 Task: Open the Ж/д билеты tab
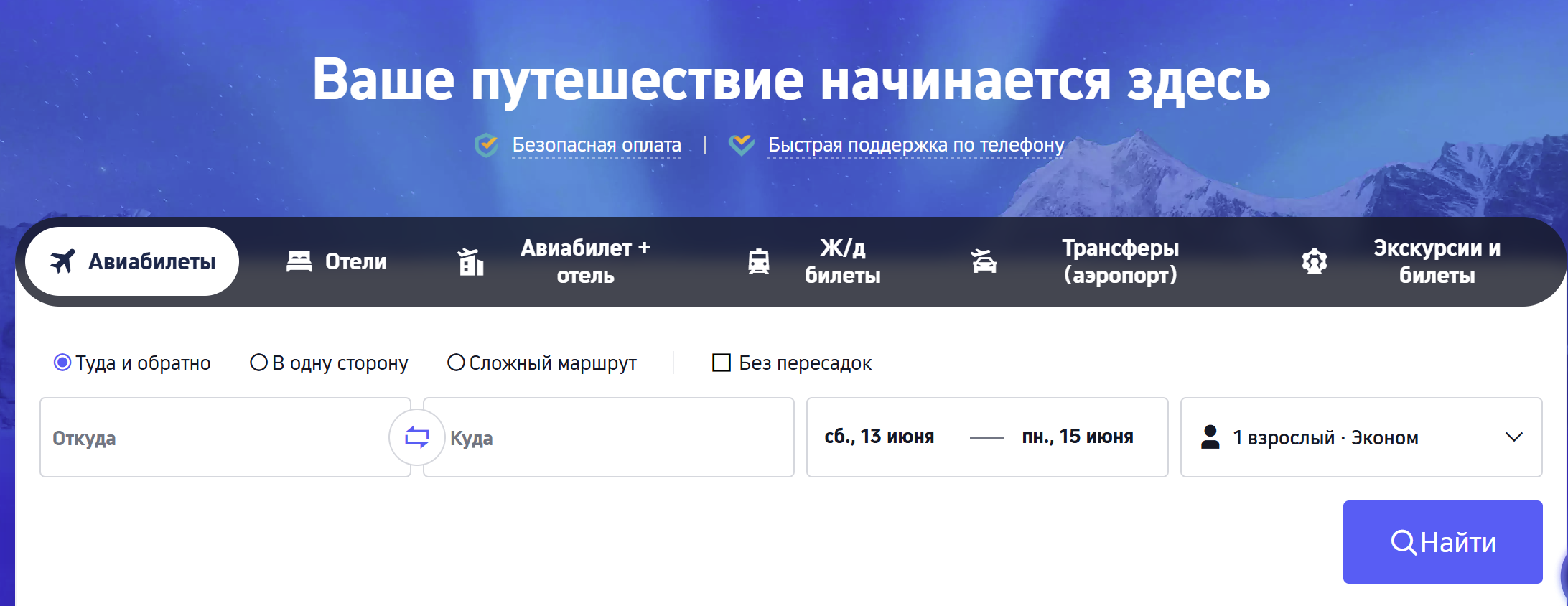[814, 261]
